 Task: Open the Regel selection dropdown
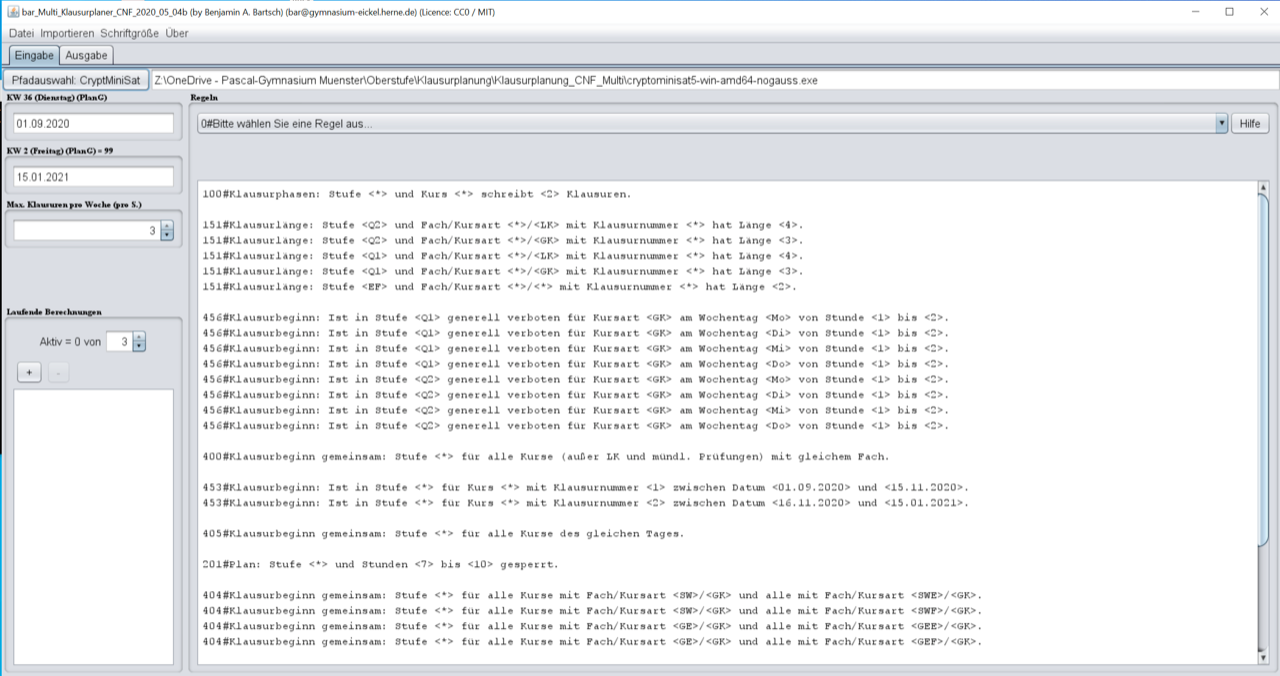pyautogui.click(x=1221, y=124)
